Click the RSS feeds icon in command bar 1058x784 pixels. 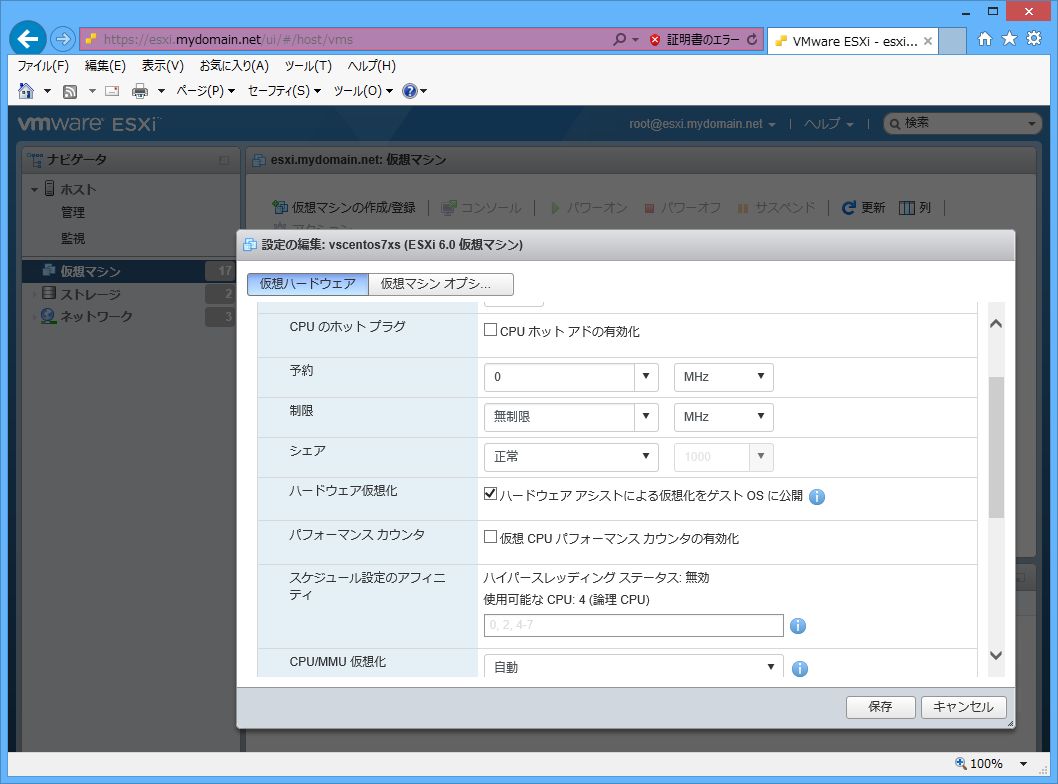(x=69, y=91)
